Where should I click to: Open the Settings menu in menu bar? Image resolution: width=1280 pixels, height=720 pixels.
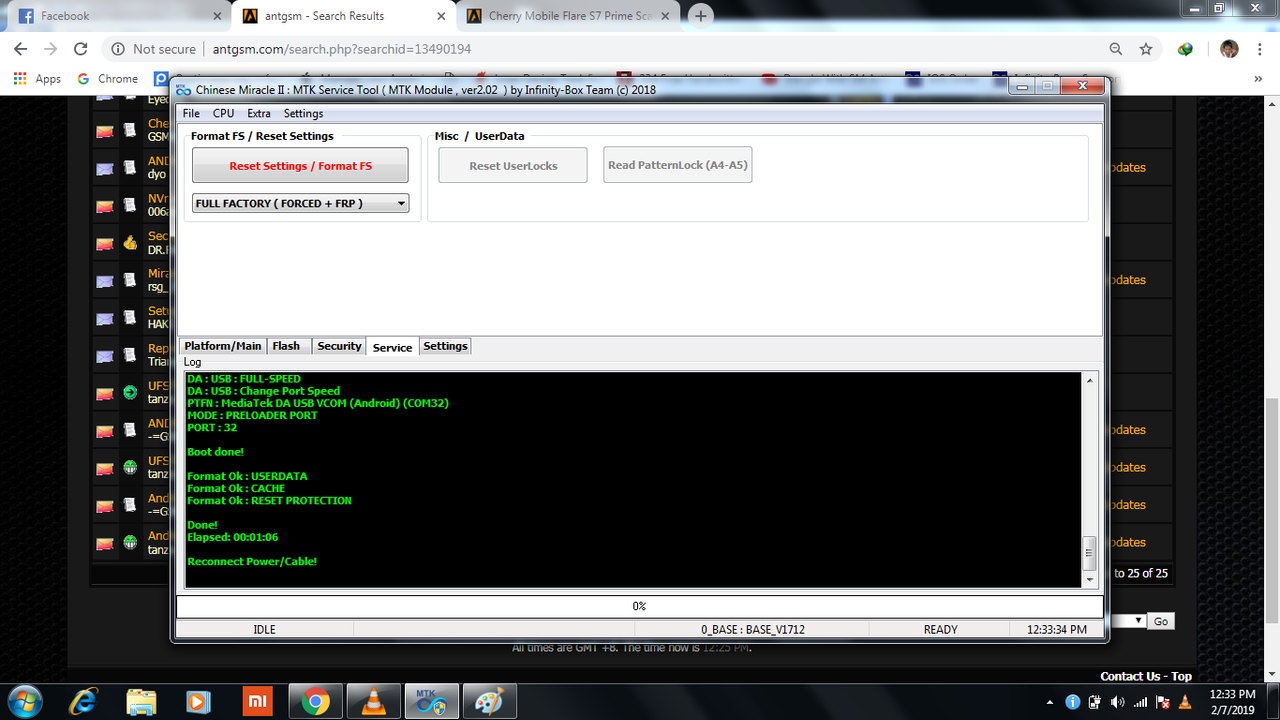[303, 114]
